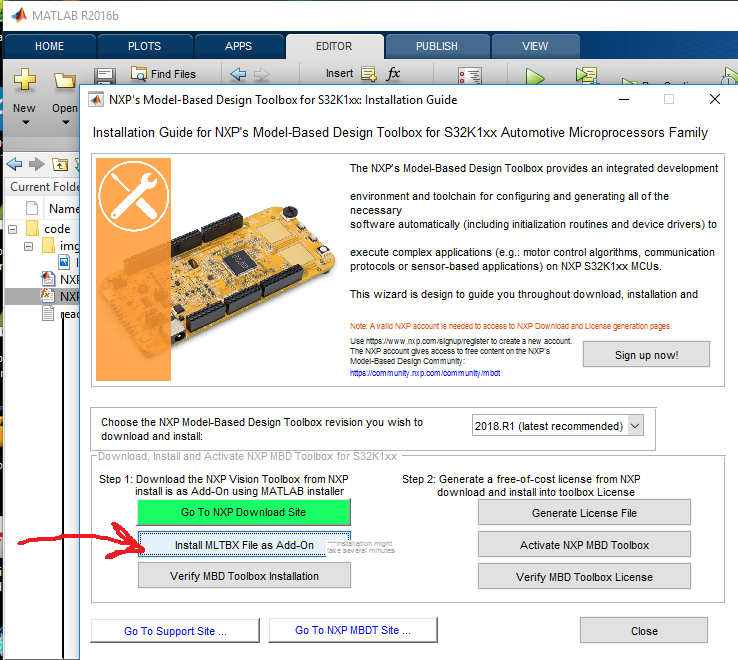Viewport: 738px width, 660px height.
Task: Navigate back in Current Folder toolbar
Action: coord(15,164)
